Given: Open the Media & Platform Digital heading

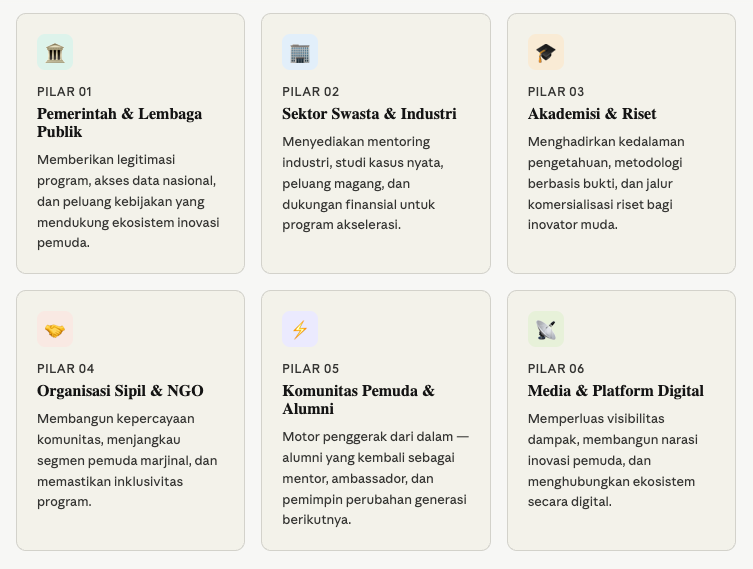Looking at the screenshot, I should tap(615, 391).
